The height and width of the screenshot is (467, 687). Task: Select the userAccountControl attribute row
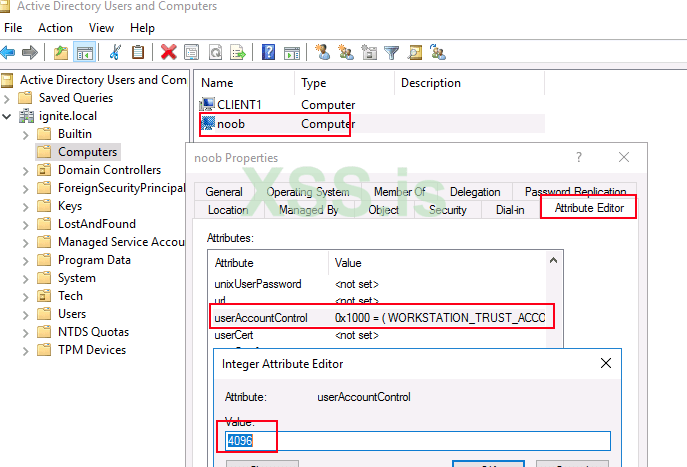[x=379, y=318]
